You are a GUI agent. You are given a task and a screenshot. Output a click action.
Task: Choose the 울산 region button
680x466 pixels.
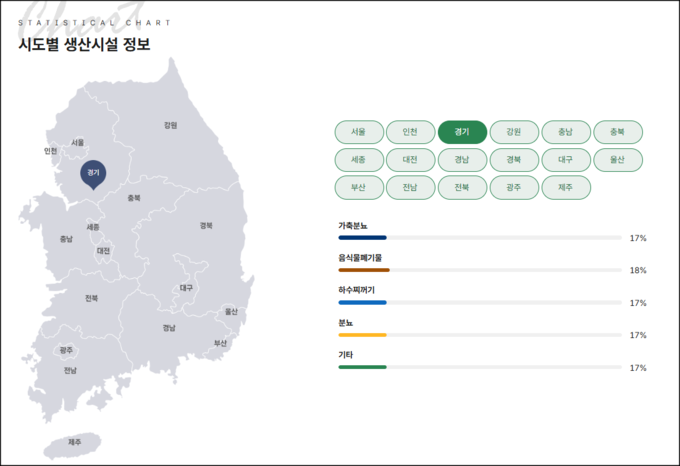[617, 160]
